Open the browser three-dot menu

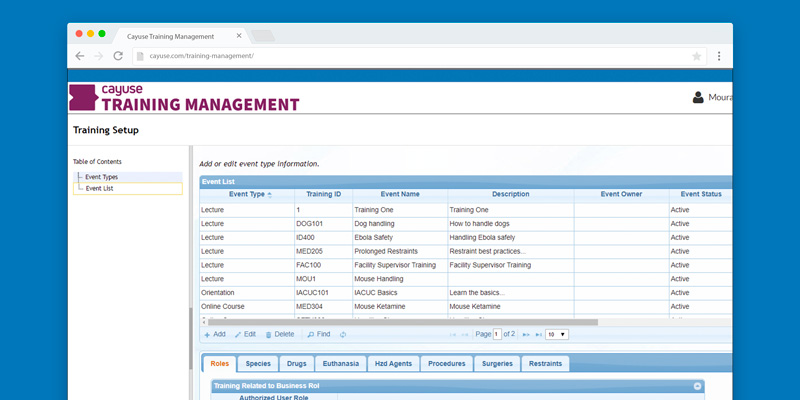[719, 56]
